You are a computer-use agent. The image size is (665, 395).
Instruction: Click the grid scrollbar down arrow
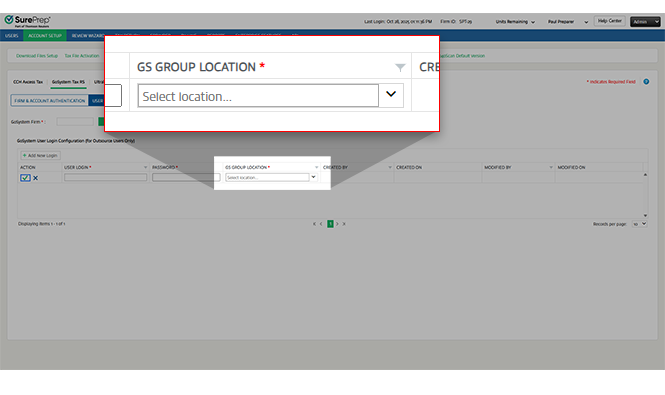tap(645, 216)
